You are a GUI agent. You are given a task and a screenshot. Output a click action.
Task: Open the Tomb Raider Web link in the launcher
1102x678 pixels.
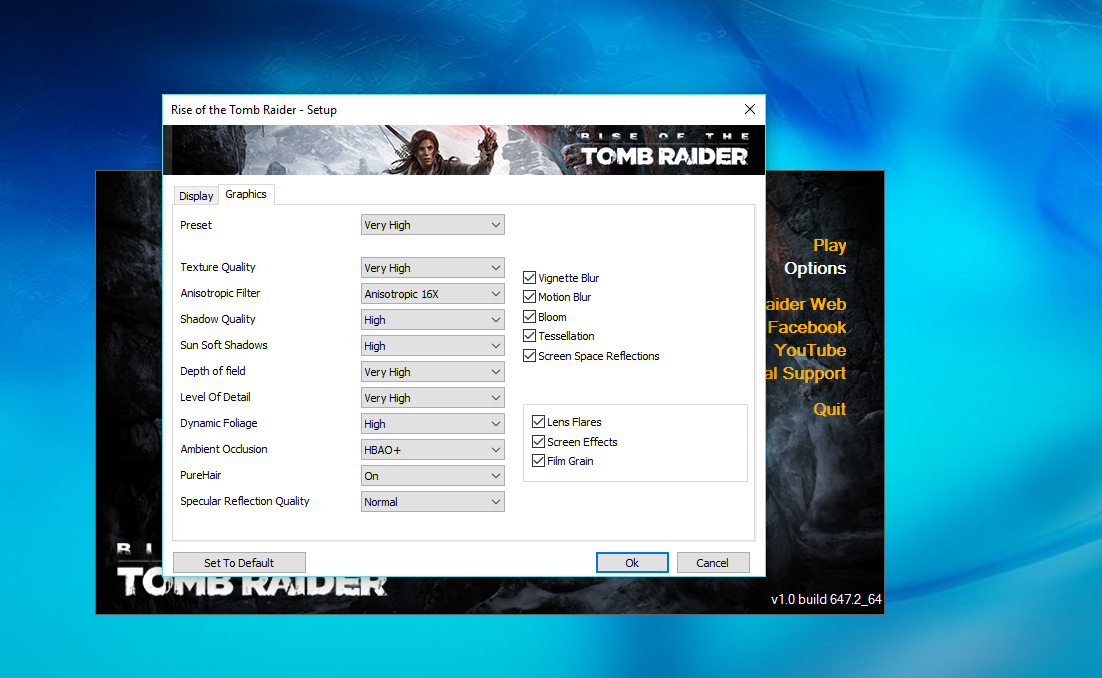tap(806, 304)
